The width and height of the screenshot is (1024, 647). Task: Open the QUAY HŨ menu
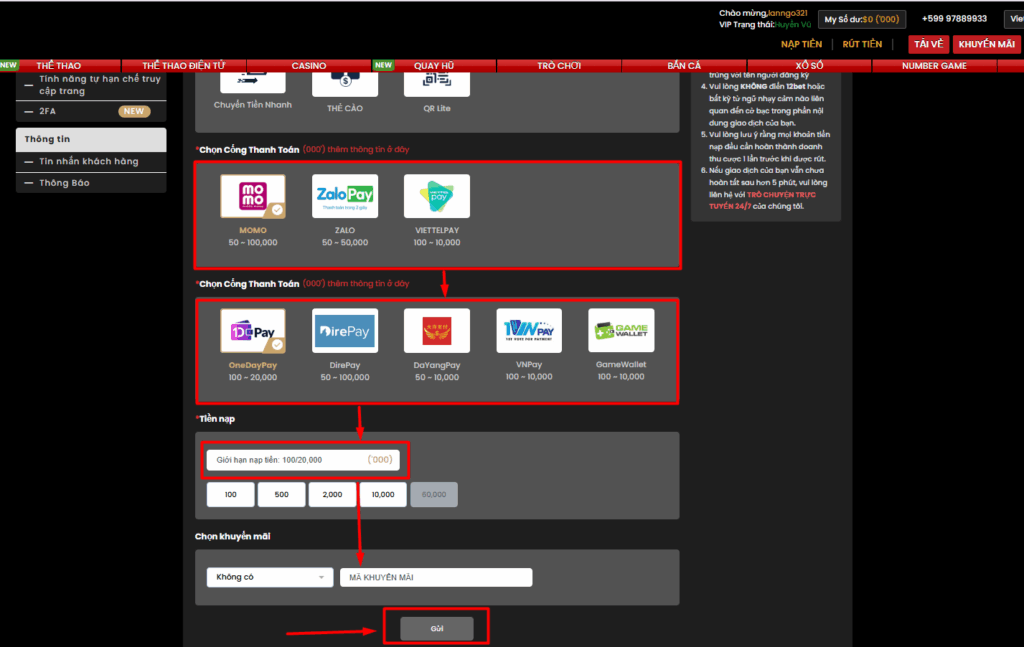coord(434,65)
